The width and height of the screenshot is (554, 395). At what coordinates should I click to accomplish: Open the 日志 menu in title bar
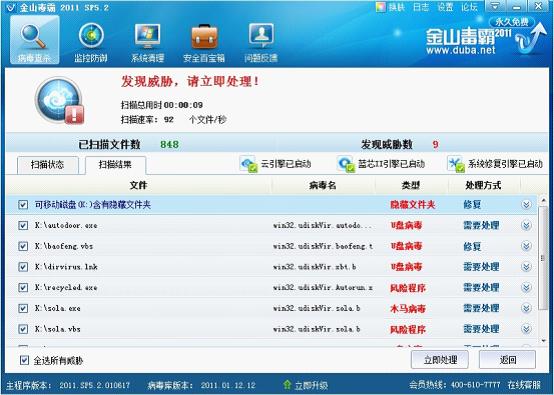point(420,7)
